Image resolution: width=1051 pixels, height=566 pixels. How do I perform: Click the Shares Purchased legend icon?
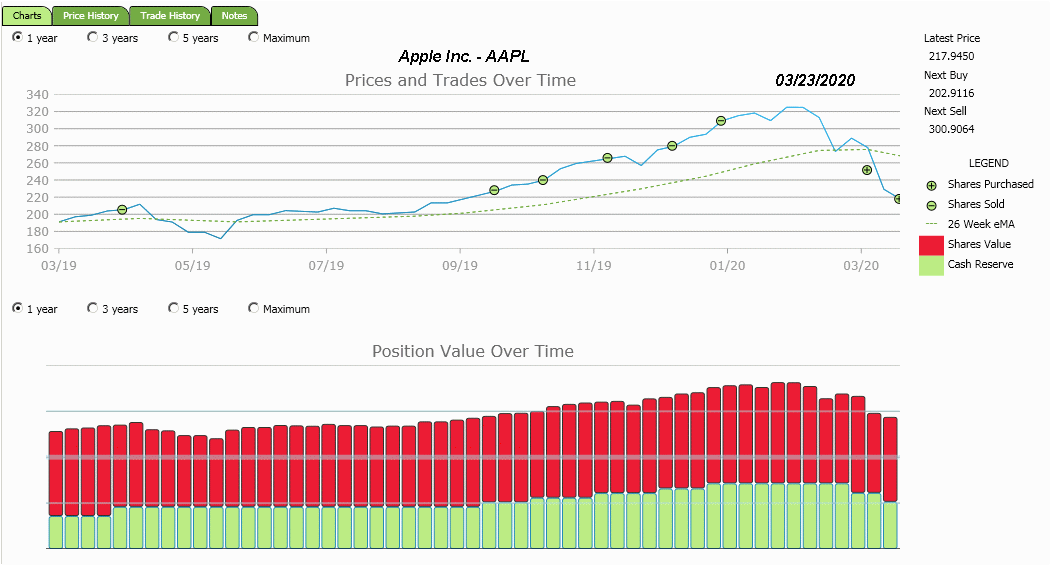tap(932, 185)
